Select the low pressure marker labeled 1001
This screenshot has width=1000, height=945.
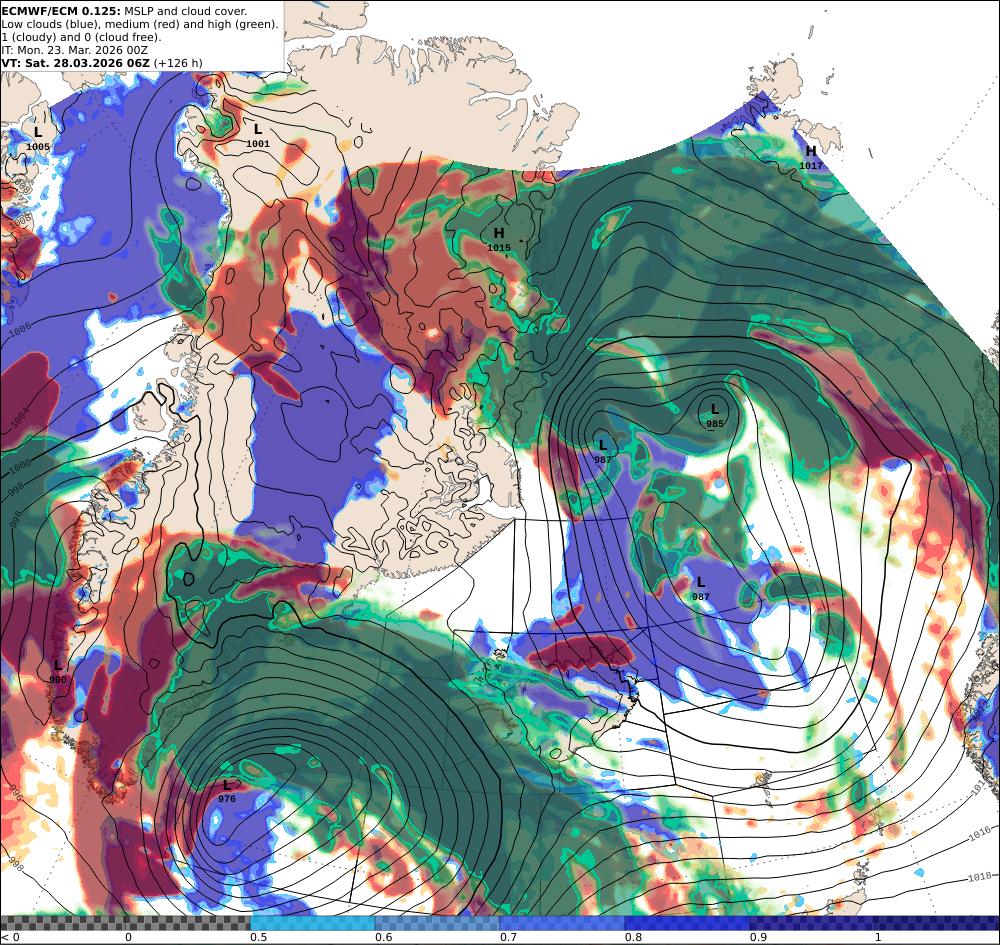[x=258, y=136]
